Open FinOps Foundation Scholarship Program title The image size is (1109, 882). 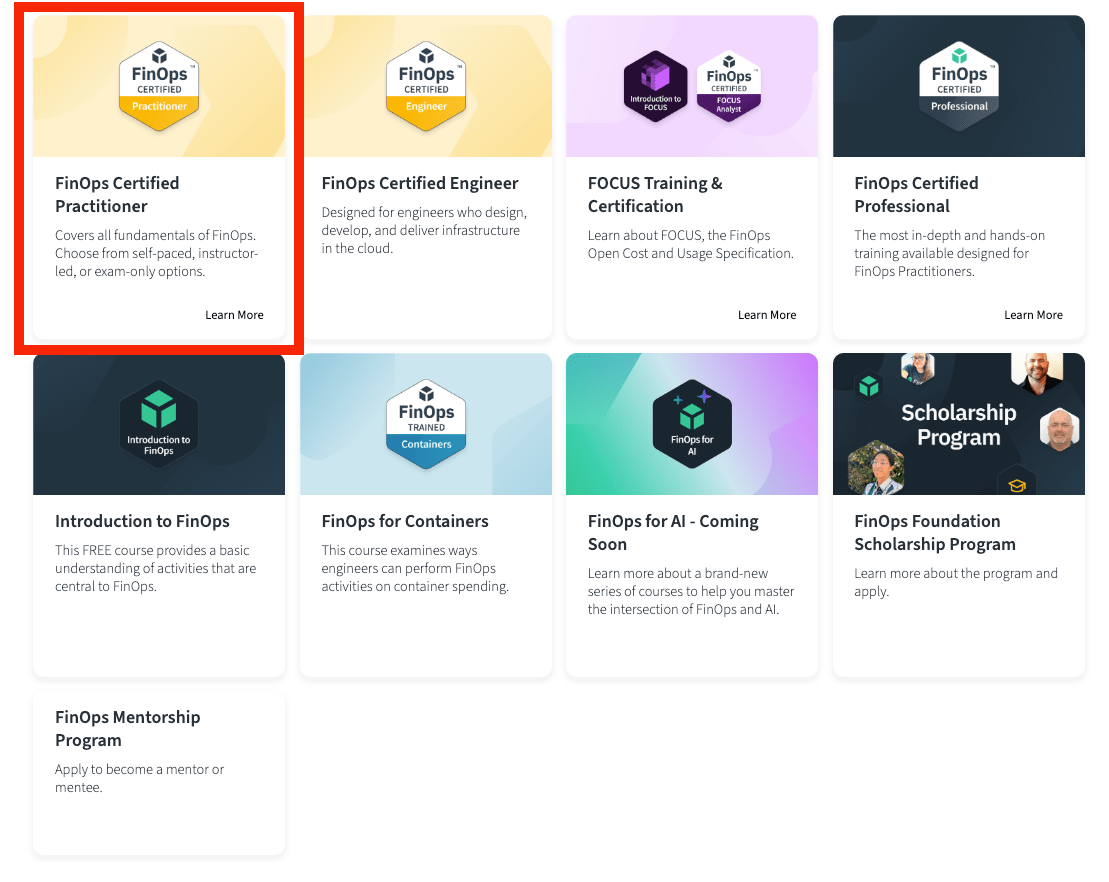(x=934, y=533)
